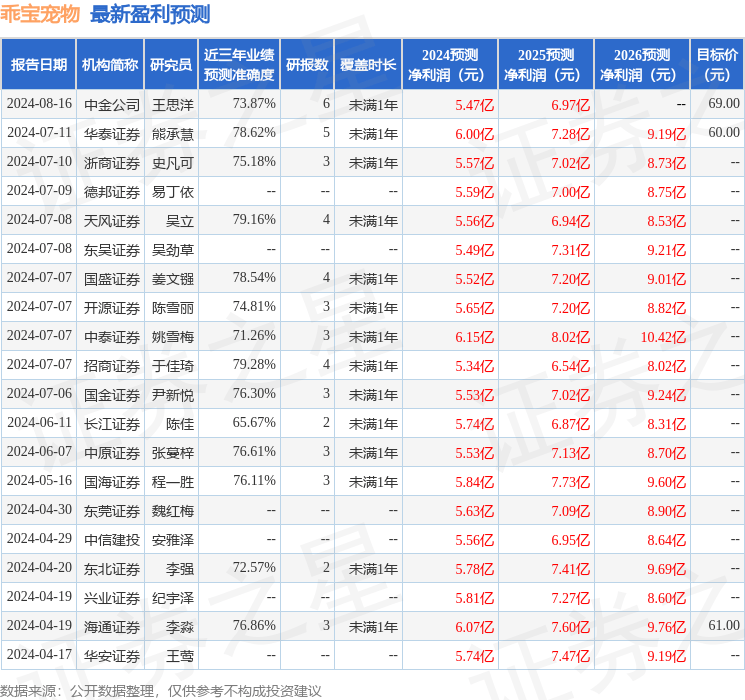Select researcher 姜文镪
Image resolution: width=745 pixels, height=700 pixels.
(173, 279)
